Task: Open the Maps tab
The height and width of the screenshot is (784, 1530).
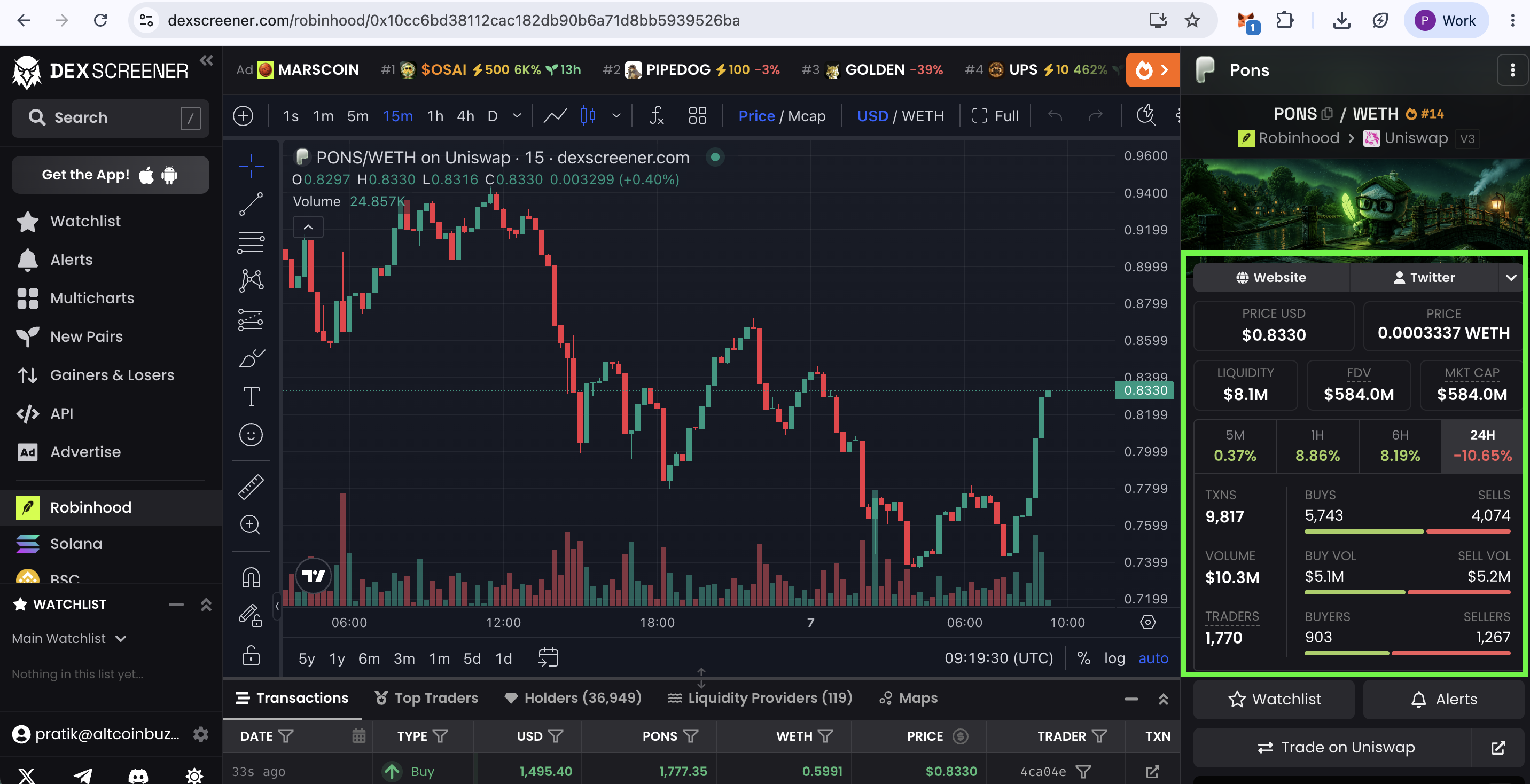Action: coord(909,698)
